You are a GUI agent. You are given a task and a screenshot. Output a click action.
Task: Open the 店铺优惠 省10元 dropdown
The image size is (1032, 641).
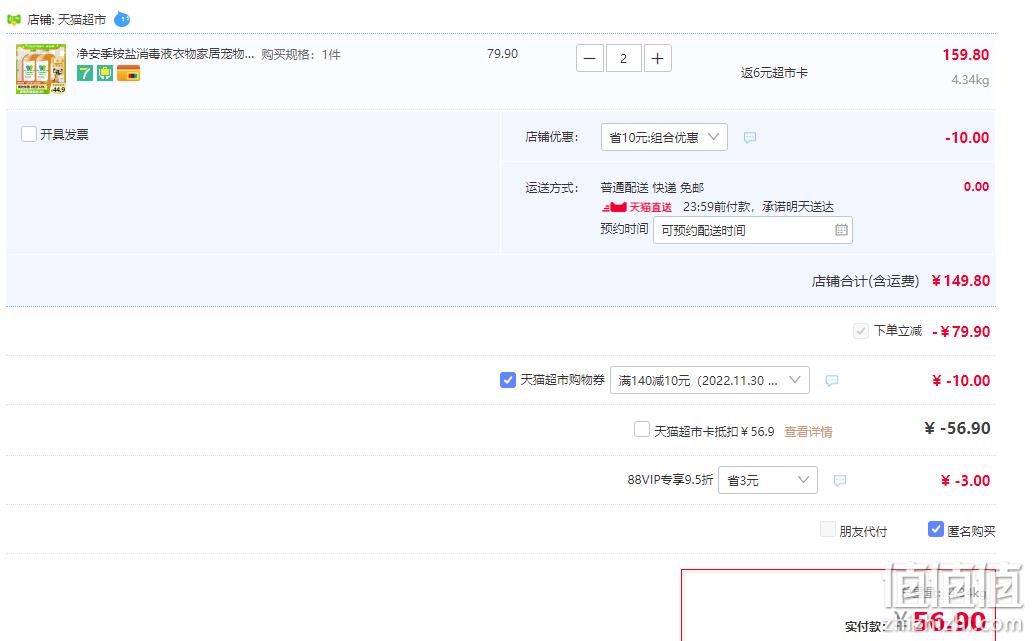(664, 137)
